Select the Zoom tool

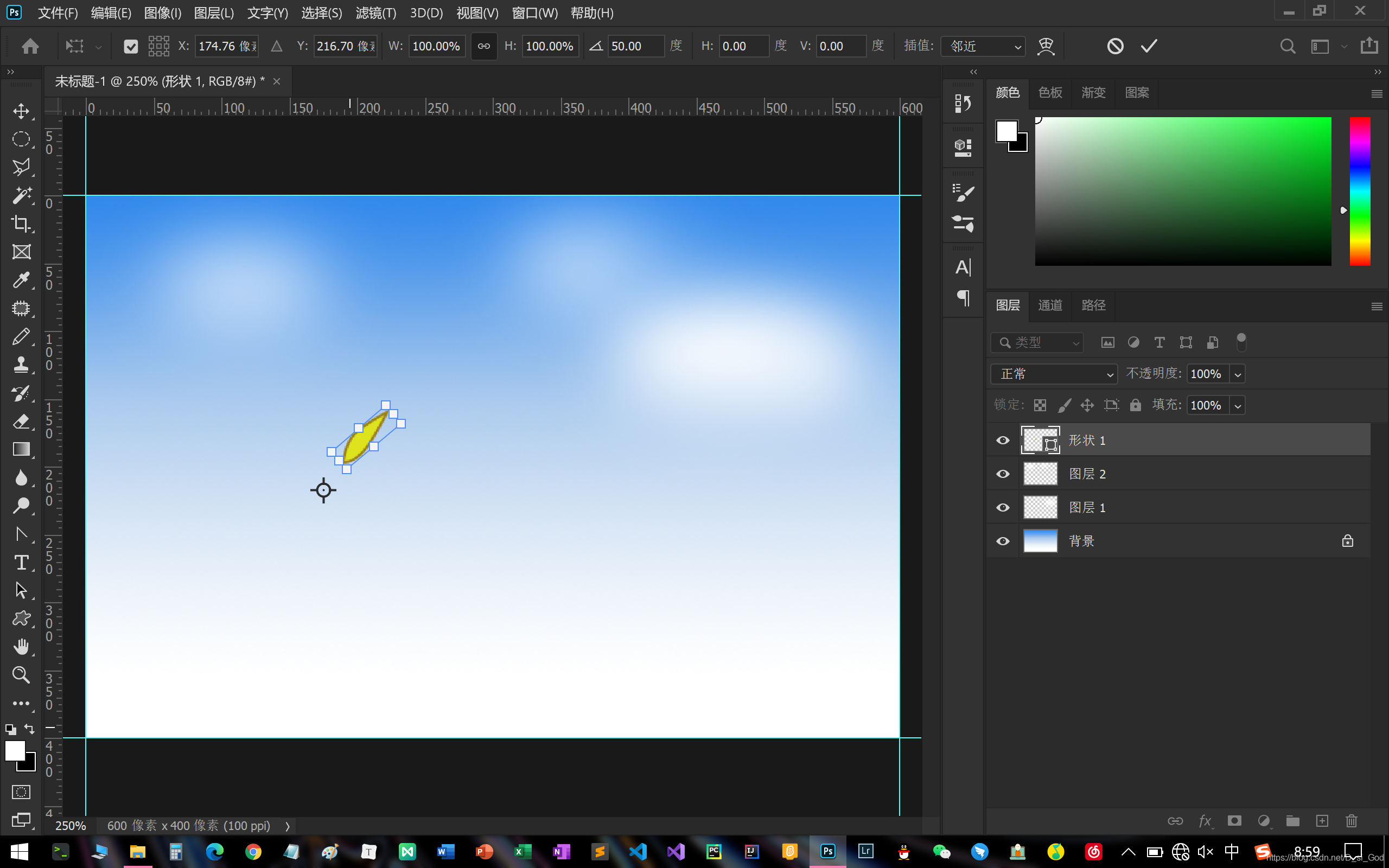pyautogui.click(x=21, y=674)
